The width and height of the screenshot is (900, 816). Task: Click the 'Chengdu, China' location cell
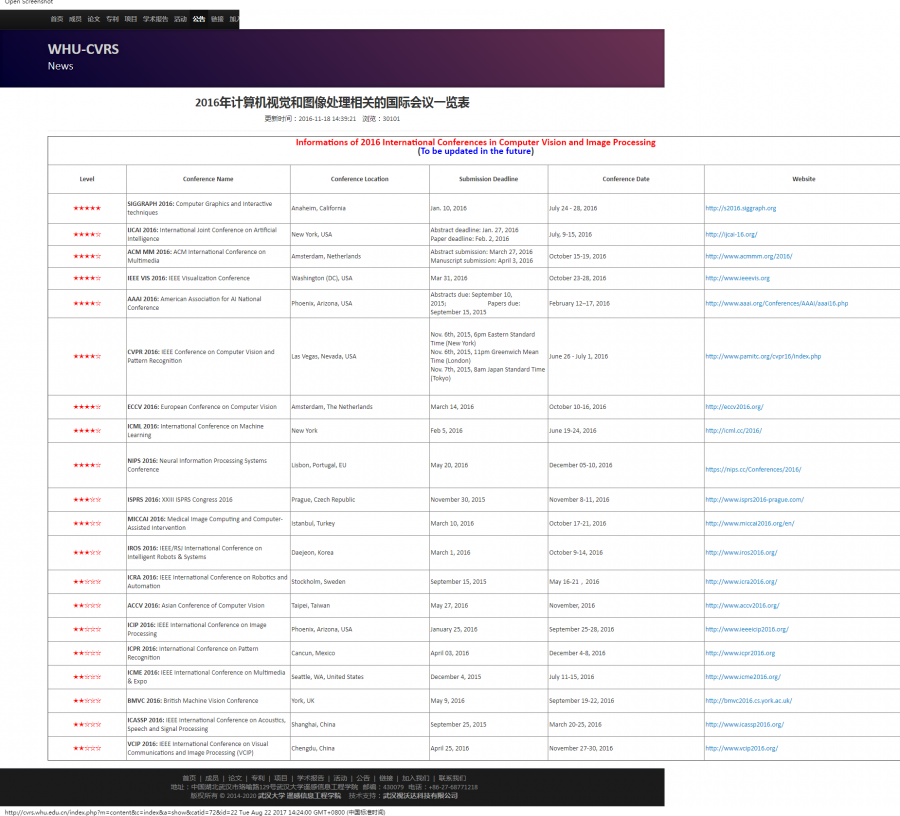click(359, 748)
